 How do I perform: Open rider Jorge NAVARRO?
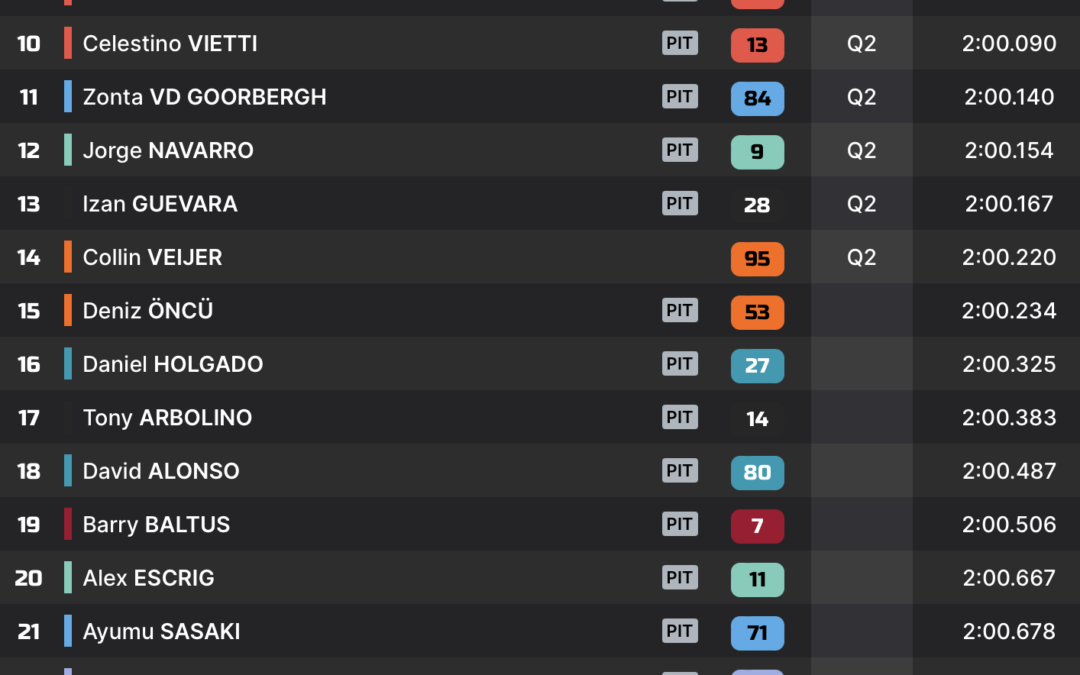[x=168, y=151]
